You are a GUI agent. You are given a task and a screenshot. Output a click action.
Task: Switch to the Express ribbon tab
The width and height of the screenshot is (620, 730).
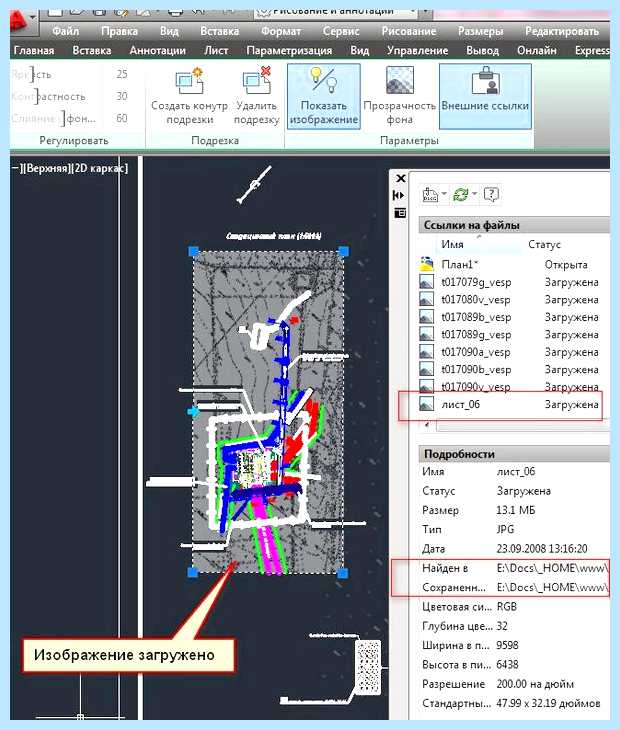click(x=592, y=50)
